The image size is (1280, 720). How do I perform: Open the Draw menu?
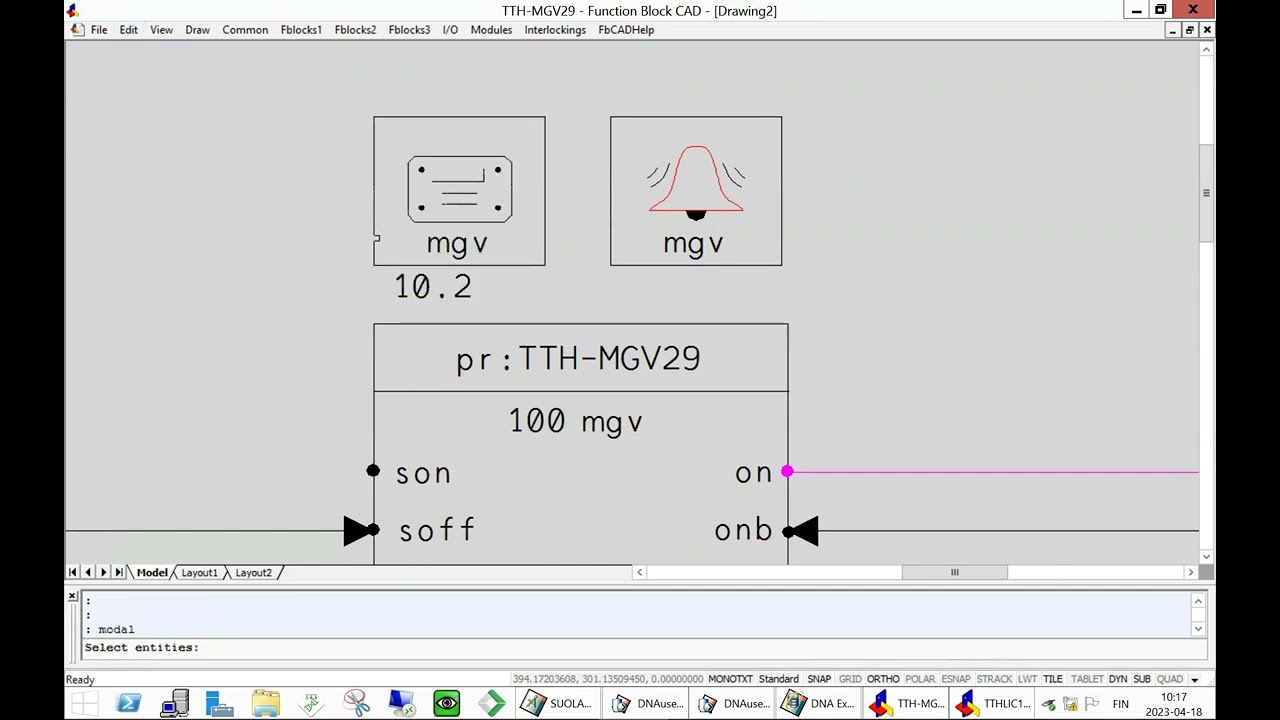(x=197, y=30)
